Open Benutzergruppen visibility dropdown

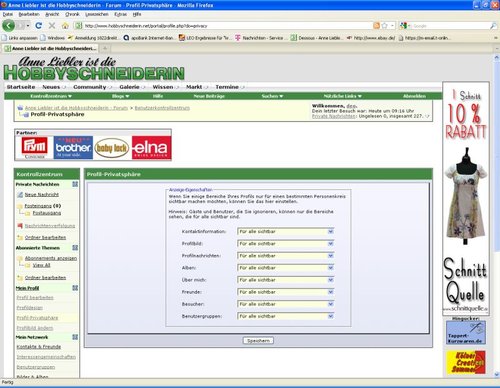286,316
